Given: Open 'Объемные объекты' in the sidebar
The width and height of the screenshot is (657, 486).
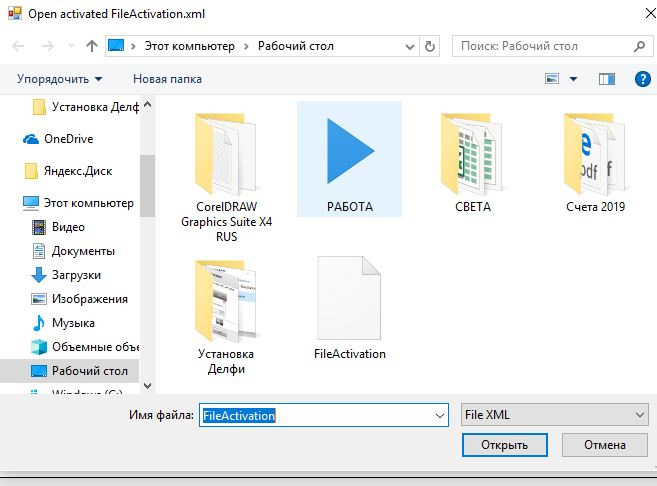Looking at the screenshot, I should point(85,347).
